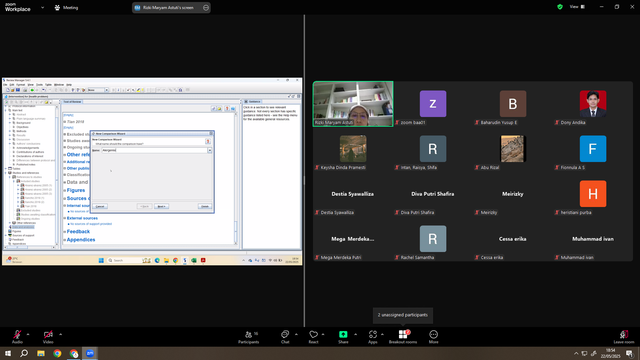Select Rachel Samantha's tile
The width and height of the screenshot is (640, 360).
433,239
